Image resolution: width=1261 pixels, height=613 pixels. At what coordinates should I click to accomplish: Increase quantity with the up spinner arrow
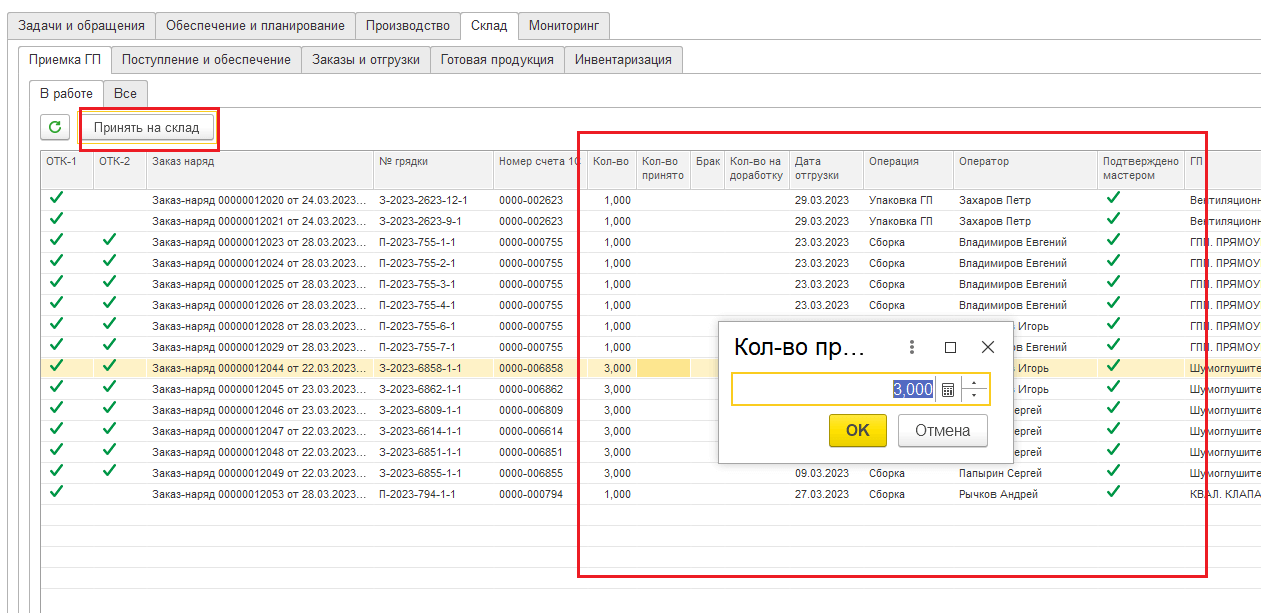[974, 383]
